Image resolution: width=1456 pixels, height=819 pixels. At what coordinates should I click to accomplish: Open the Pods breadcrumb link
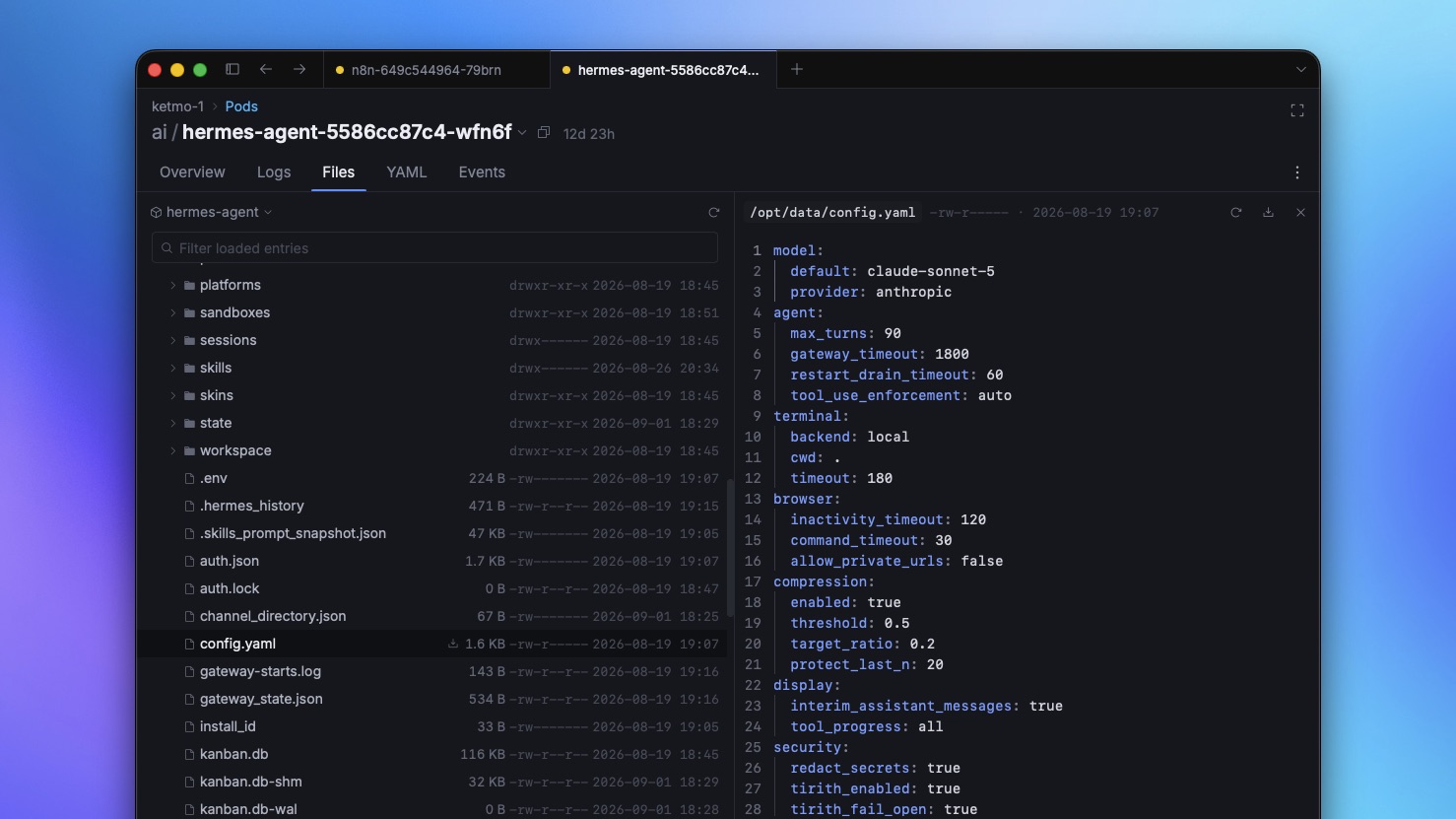[241, 106]
